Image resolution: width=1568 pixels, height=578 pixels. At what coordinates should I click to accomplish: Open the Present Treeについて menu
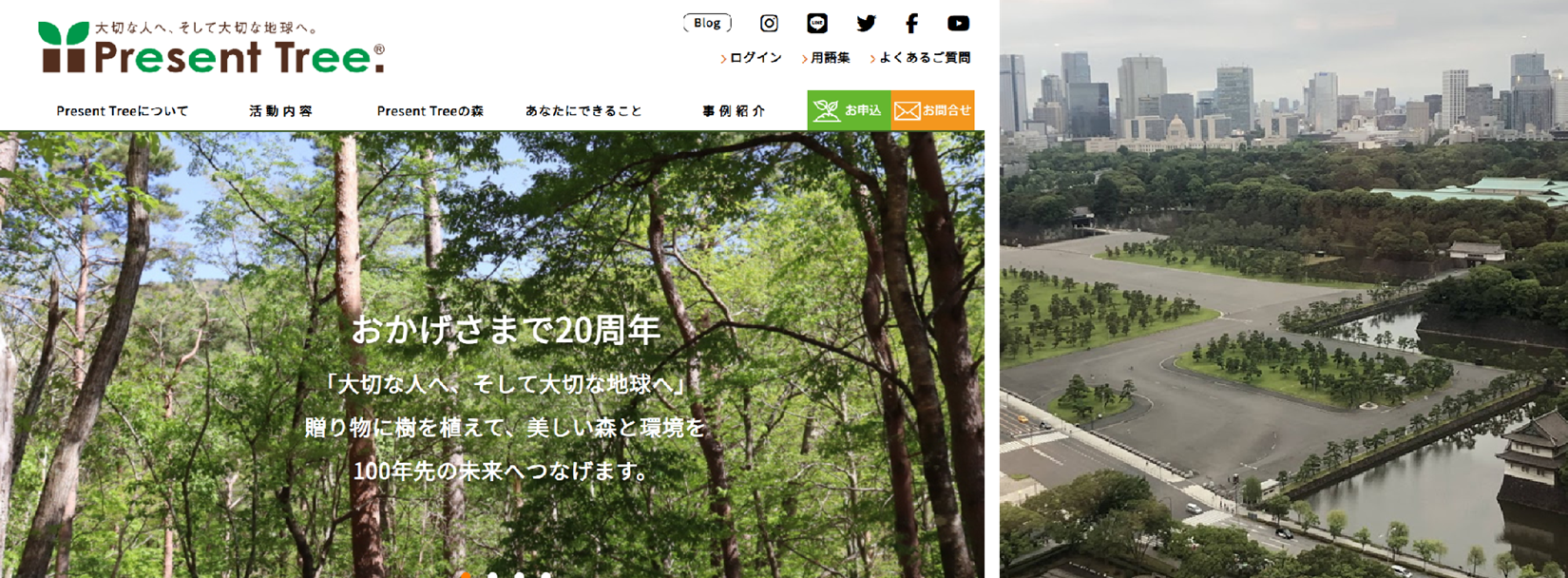coord(123,111)
